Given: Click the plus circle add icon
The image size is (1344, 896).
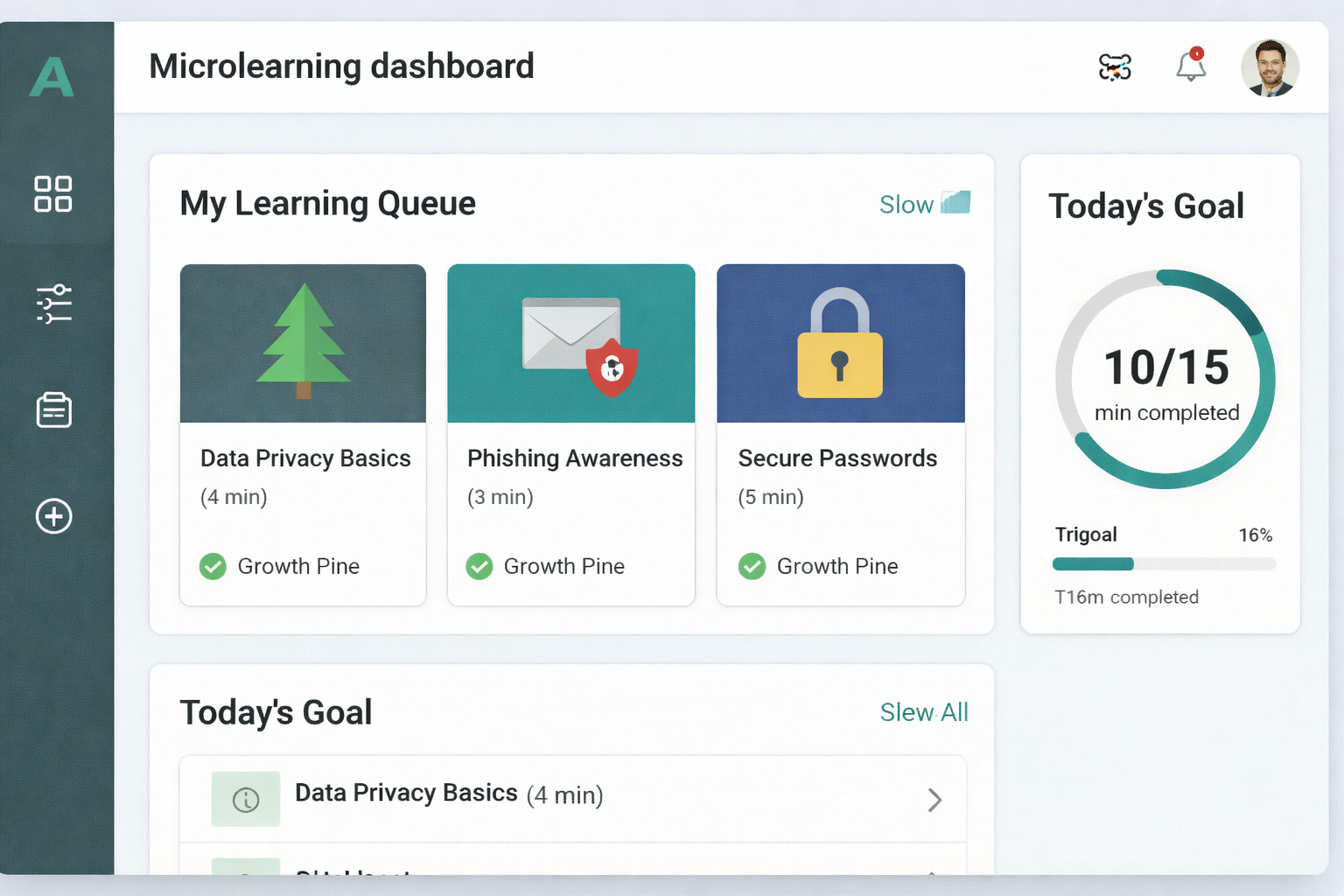Looking at the screenshot, I should pyautogui.click(x=54, y=516).
